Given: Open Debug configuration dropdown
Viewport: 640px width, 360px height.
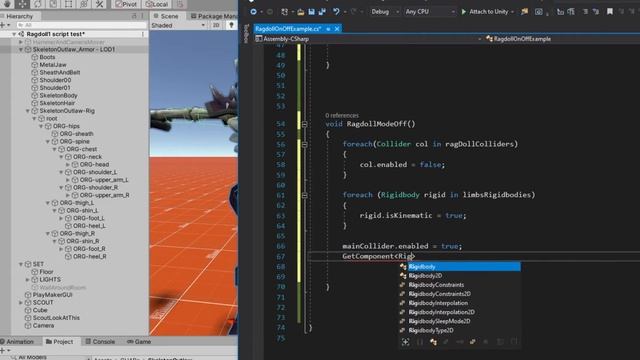Looking at the screenshot, I should 385,12.
